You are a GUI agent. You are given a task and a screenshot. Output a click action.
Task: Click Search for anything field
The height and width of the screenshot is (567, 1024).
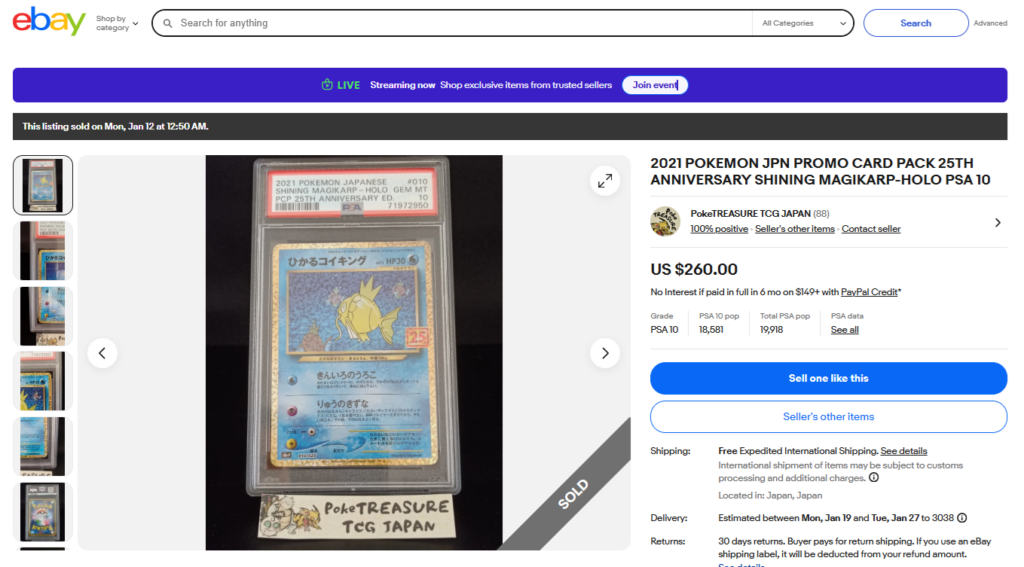pyautogui.click(x=464, y=23)
